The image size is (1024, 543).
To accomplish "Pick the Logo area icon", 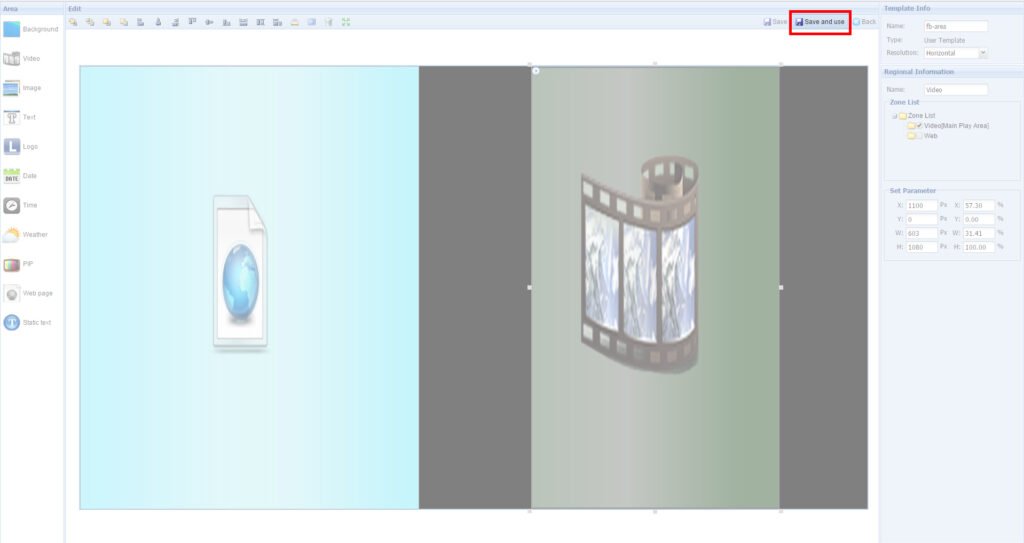I will click(12, 147).
